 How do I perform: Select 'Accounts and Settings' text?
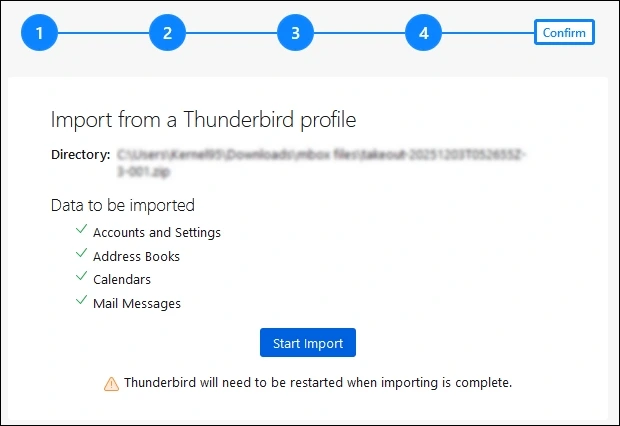157,233
